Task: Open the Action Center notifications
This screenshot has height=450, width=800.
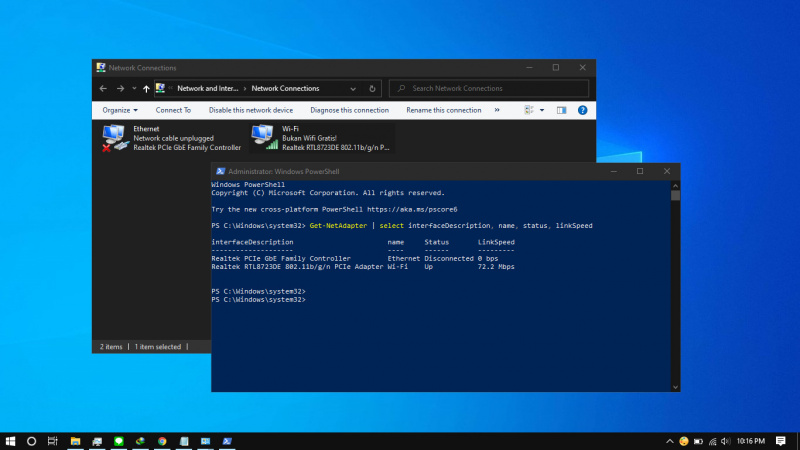Action: [781, 441]
